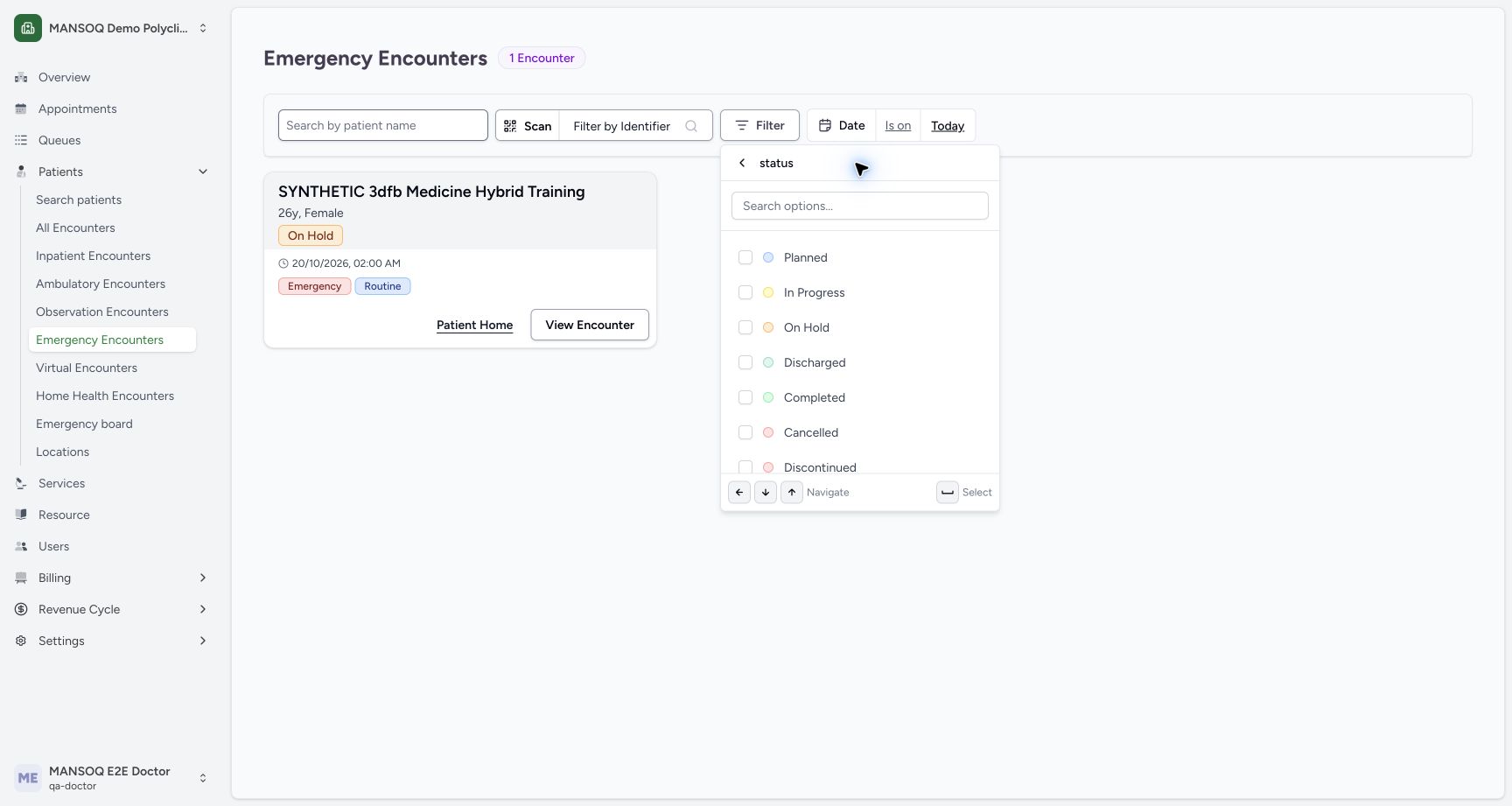This screenshot has width=1512, height=806.
Task: Open the organization switcher dropdown
Action: (x=112, y=28)
